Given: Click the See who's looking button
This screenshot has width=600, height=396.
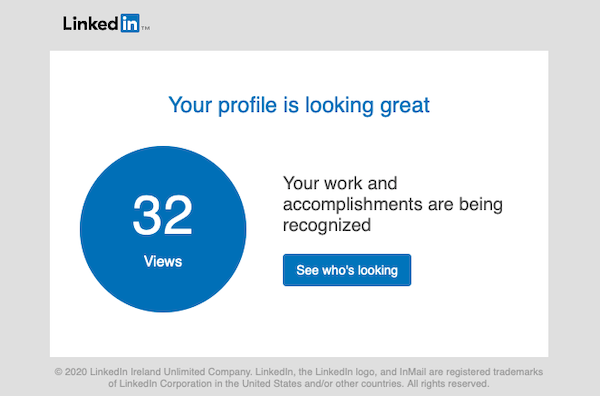Looking at the screenshot, I should tap(347, 270).
